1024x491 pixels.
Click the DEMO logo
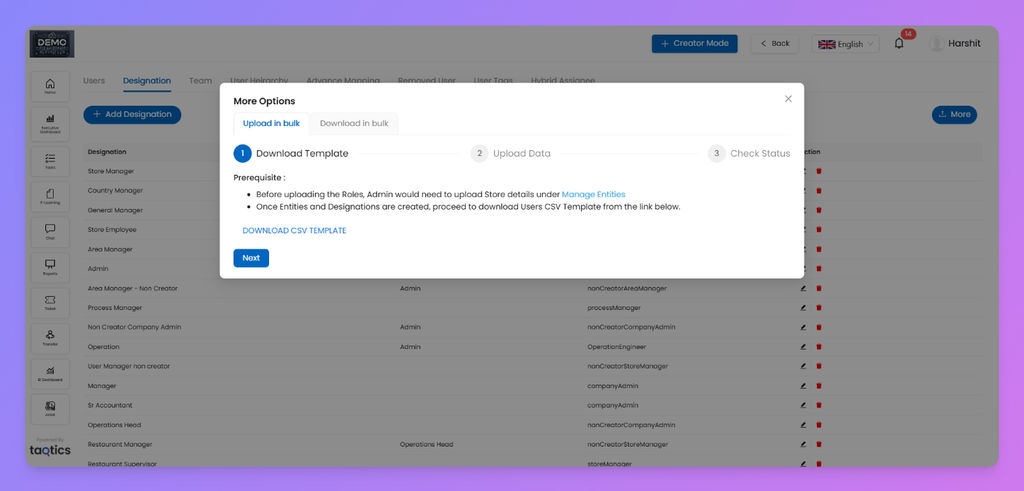pyautogui.click(x=52, y=44)
